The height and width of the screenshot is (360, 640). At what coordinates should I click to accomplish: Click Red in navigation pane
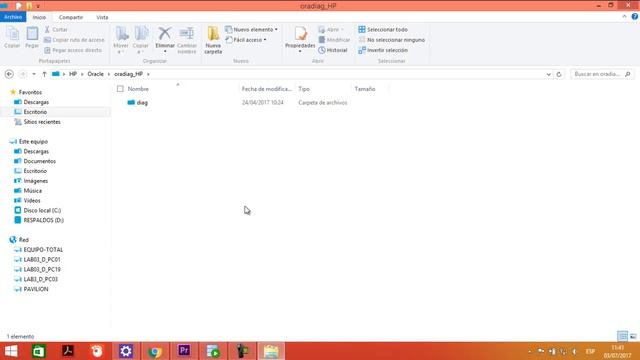click(x=24, y=240)
